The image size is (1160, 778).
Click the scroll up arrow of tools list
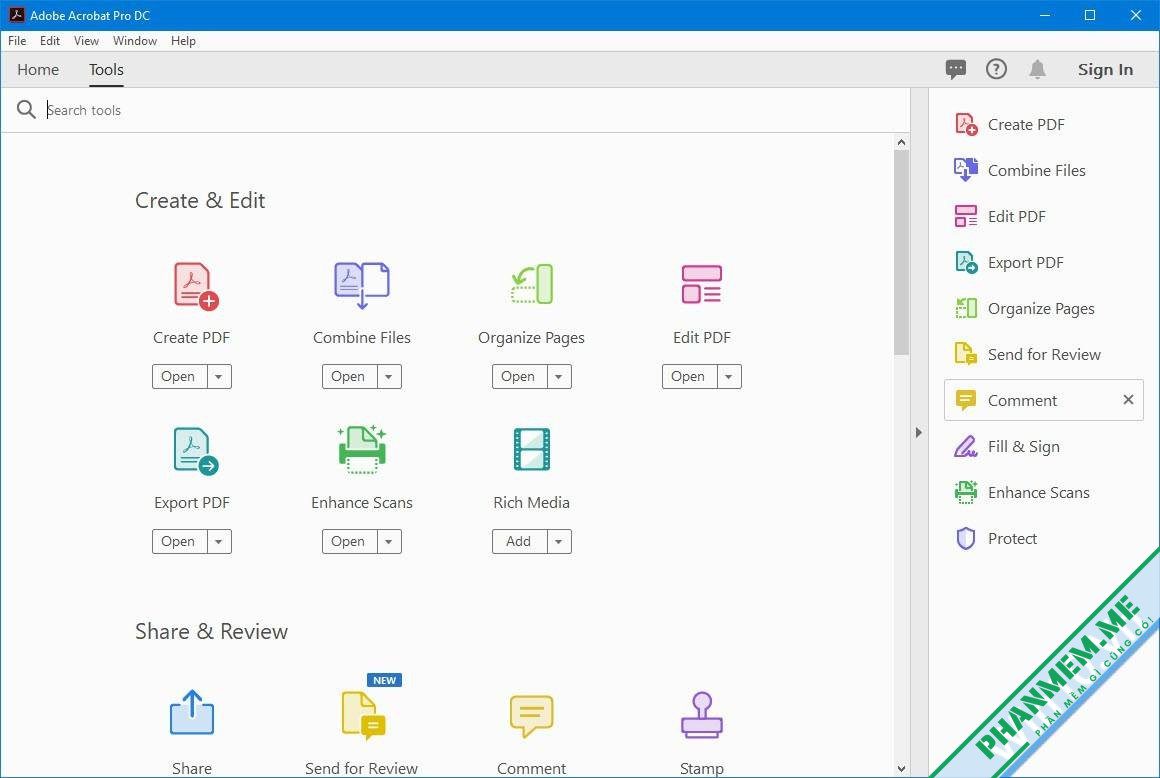901,142
